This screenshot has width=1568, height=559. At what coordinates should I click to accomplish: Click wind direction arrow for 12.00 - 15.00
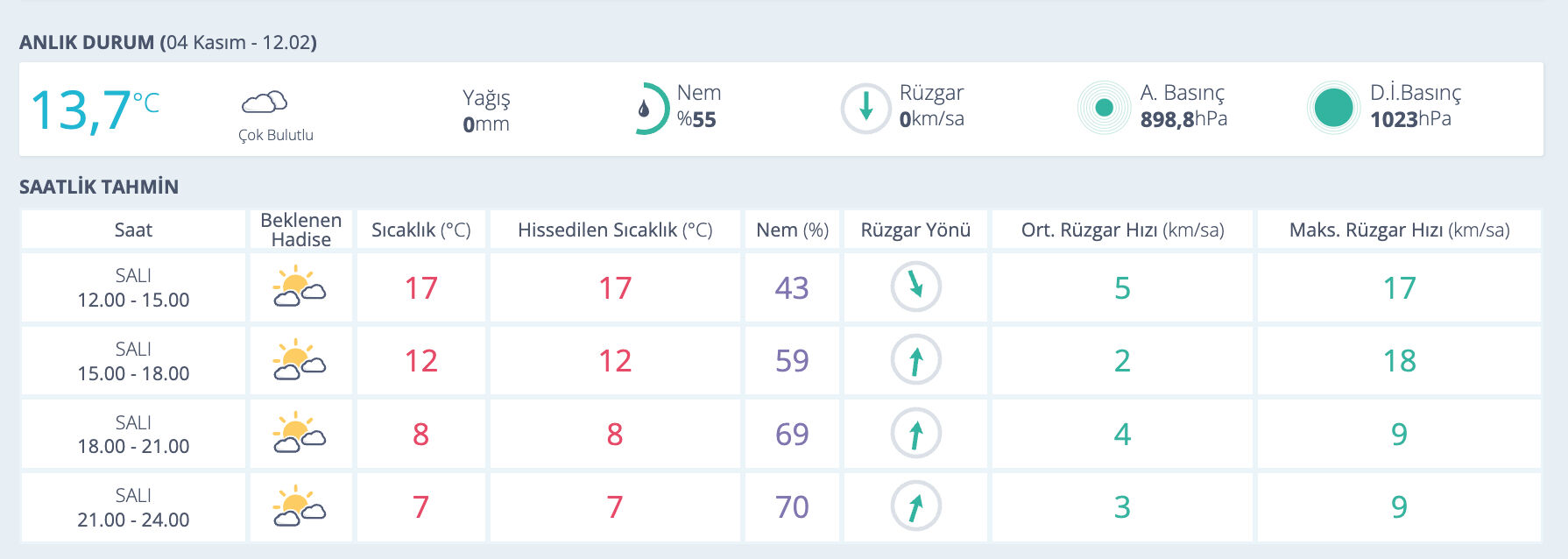tap(915, 287)
